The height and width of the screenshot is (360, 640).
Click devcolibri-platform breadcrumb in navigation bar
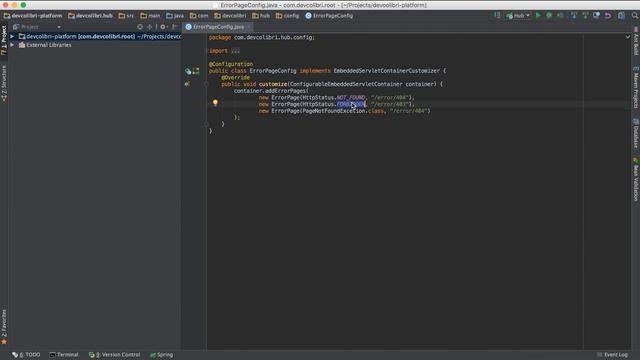(x=33, y=16)
